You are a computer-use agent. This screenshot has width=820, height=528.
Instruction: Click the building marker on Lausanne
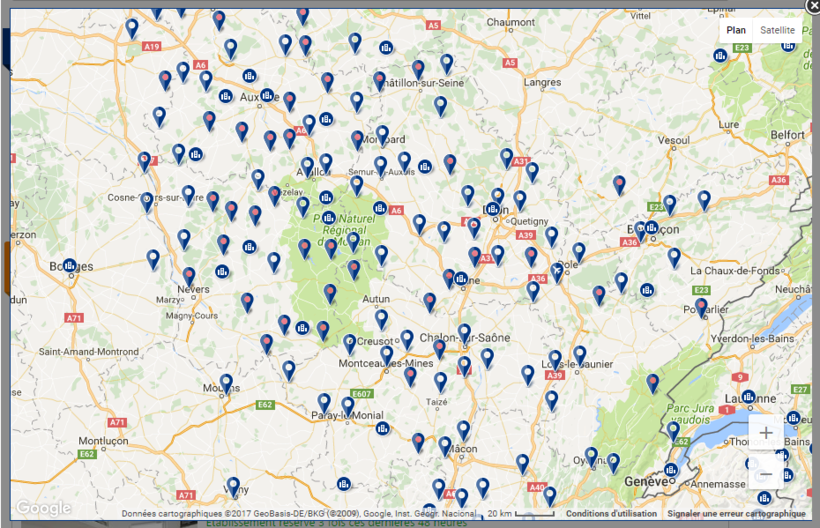click(x=748, y=397)
